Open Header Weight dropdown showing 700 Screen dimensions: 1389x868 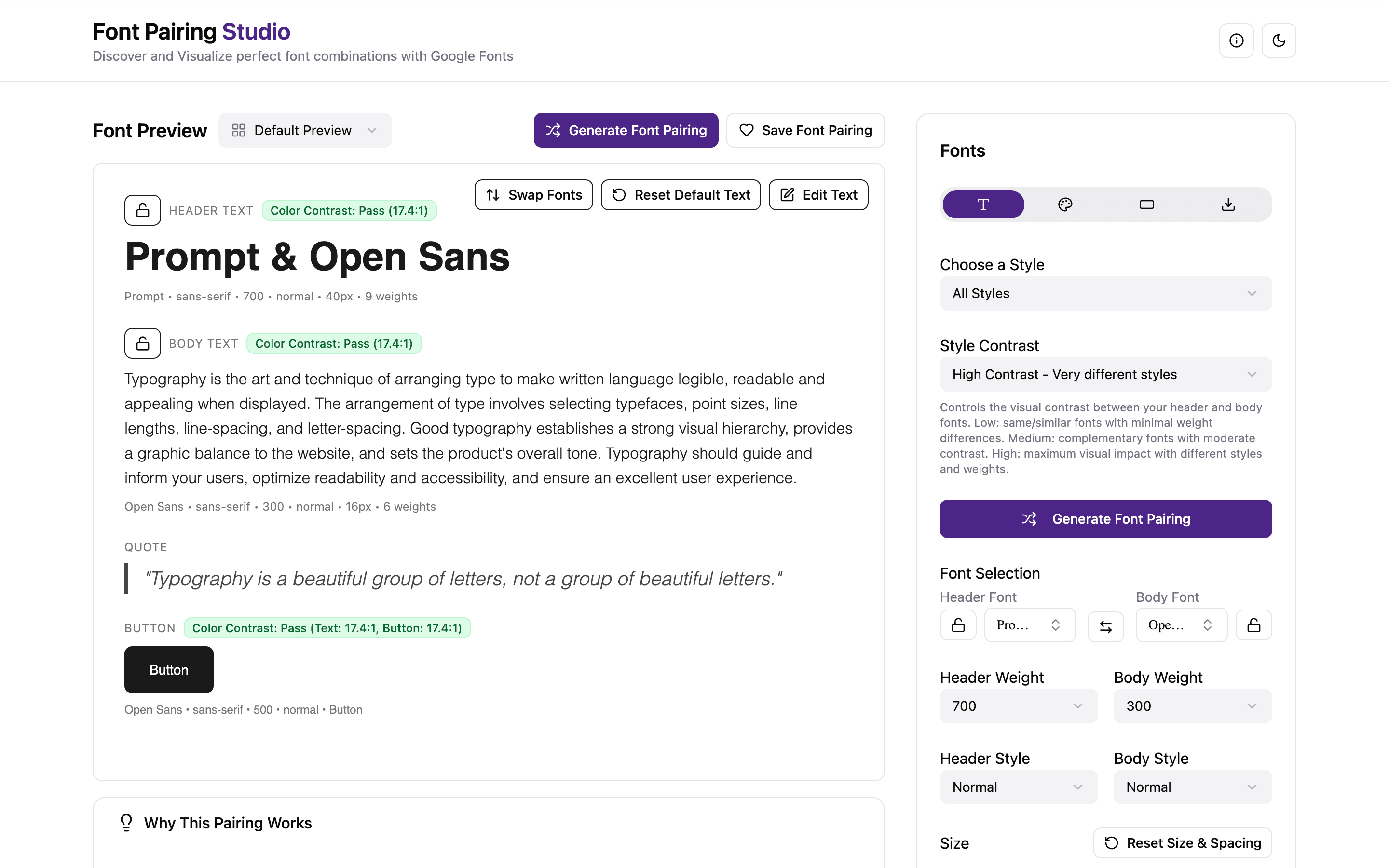pos(1018,706)
